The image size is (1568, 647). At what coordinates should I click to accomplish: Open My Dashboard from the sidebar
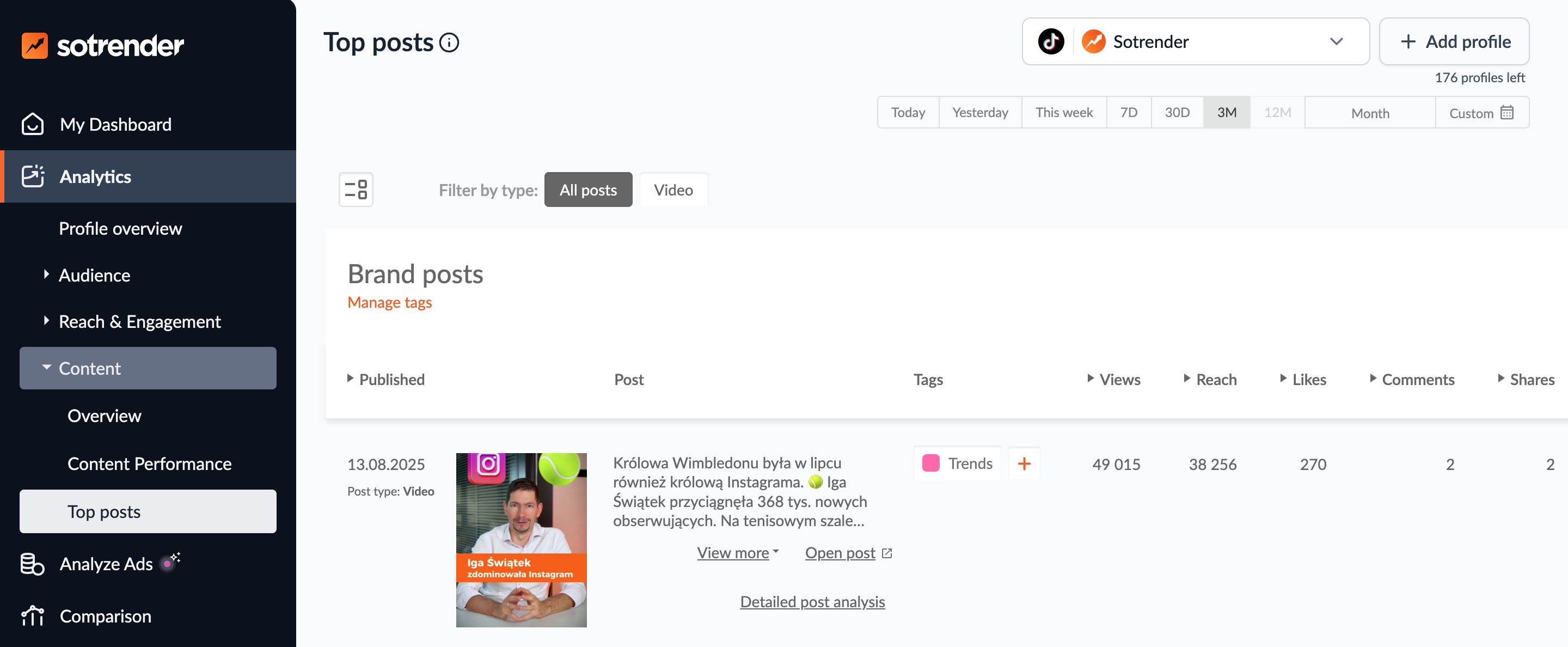click(115, 124)
